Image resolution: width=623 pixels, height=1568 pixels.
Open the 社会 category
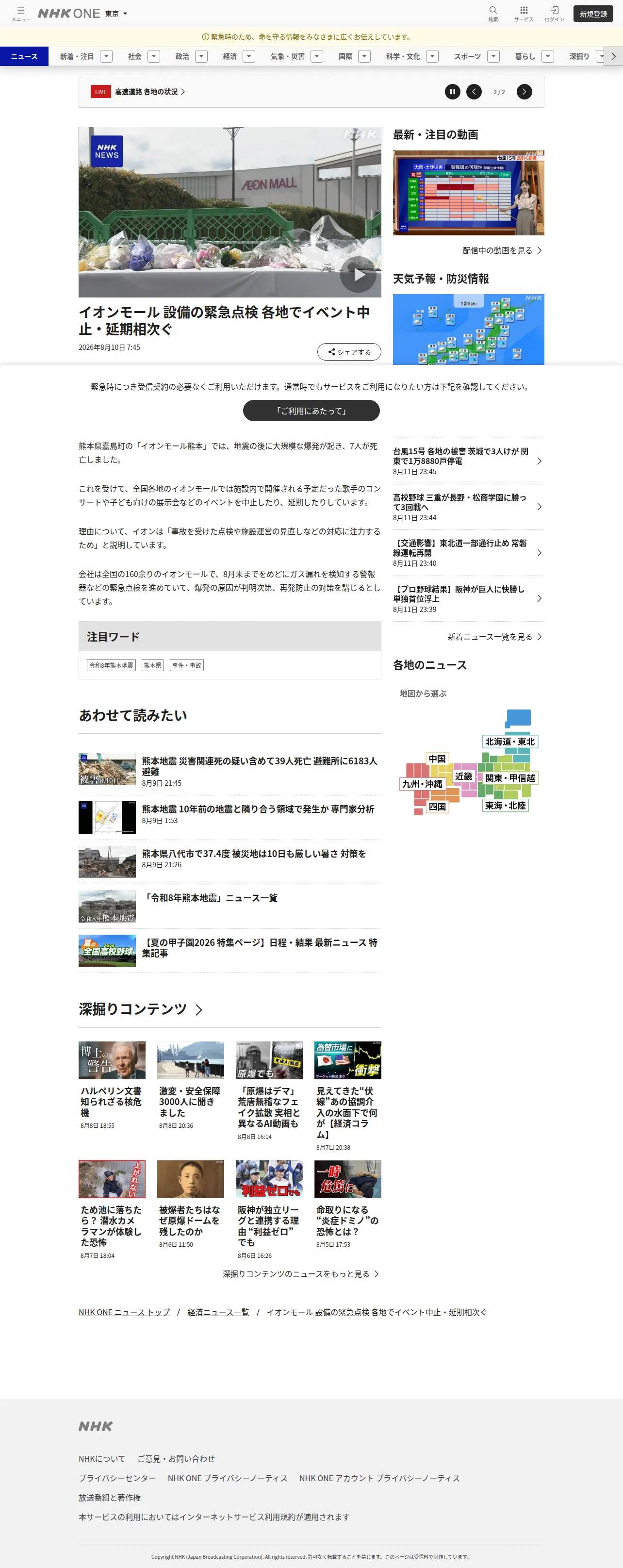tap(135, 57)
